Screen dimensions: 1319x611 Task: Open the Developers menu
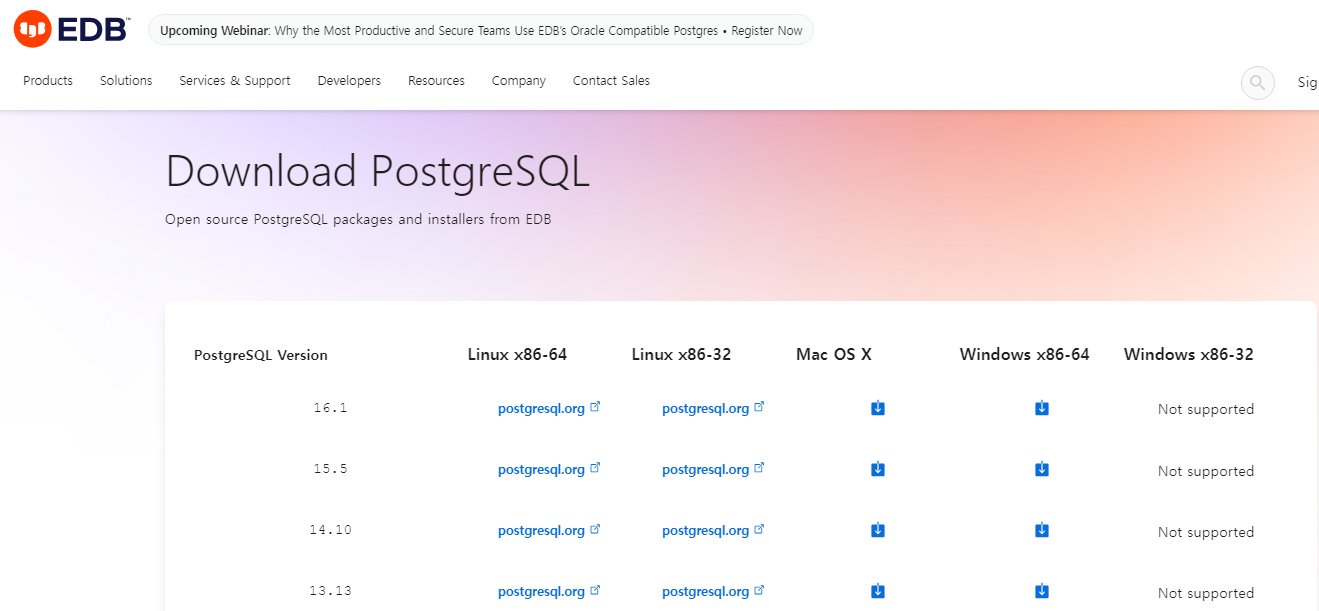(x=349, y=81)
